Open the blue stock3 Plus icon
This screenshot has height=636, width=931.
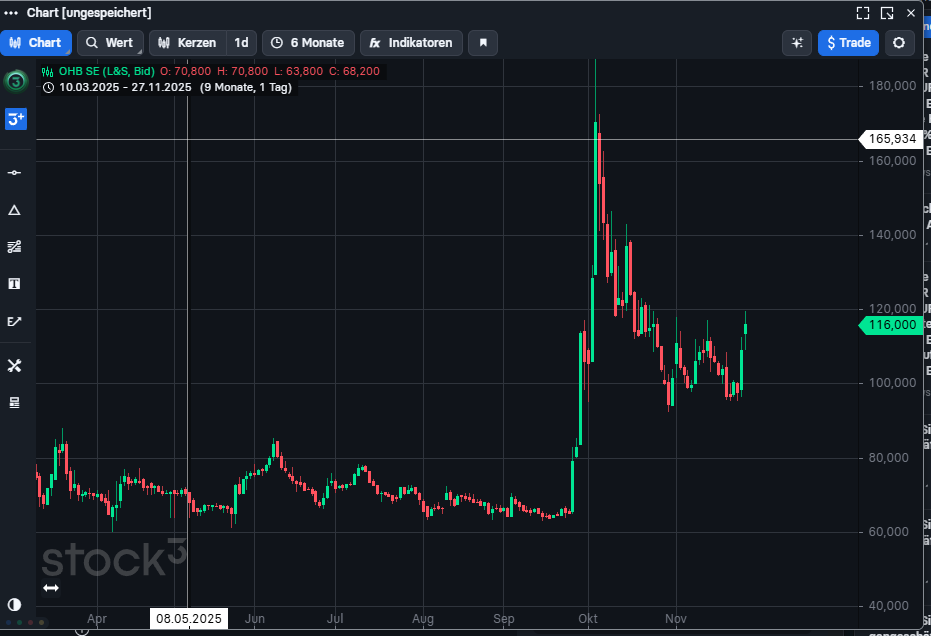[15, 119]
